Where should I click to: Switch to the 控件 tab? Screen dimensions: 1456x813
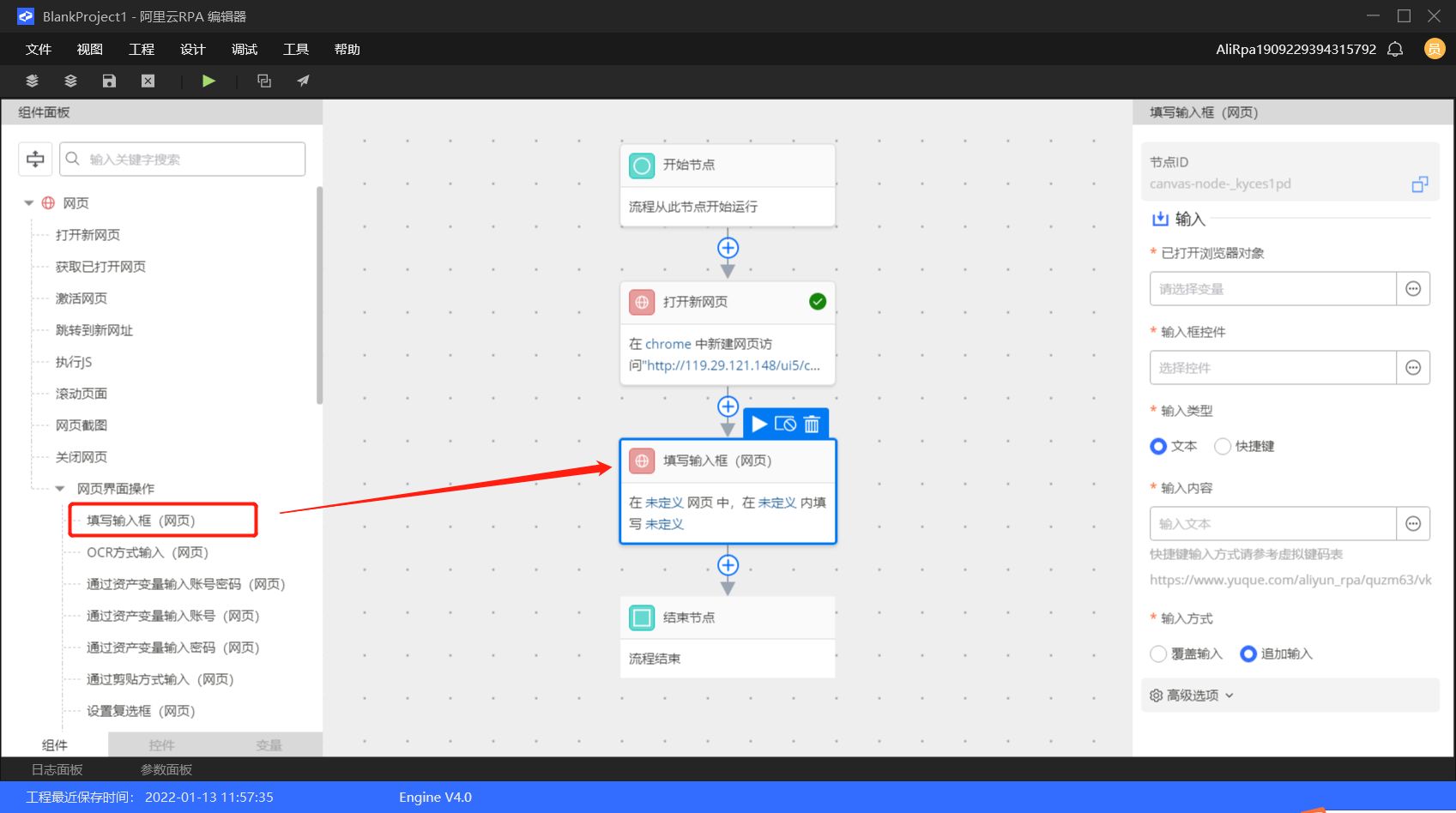pos(161,745)
